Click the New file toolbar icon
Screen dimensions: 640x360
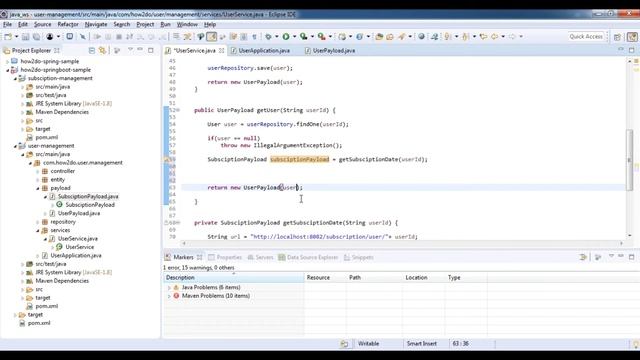(x=8, y=37)
